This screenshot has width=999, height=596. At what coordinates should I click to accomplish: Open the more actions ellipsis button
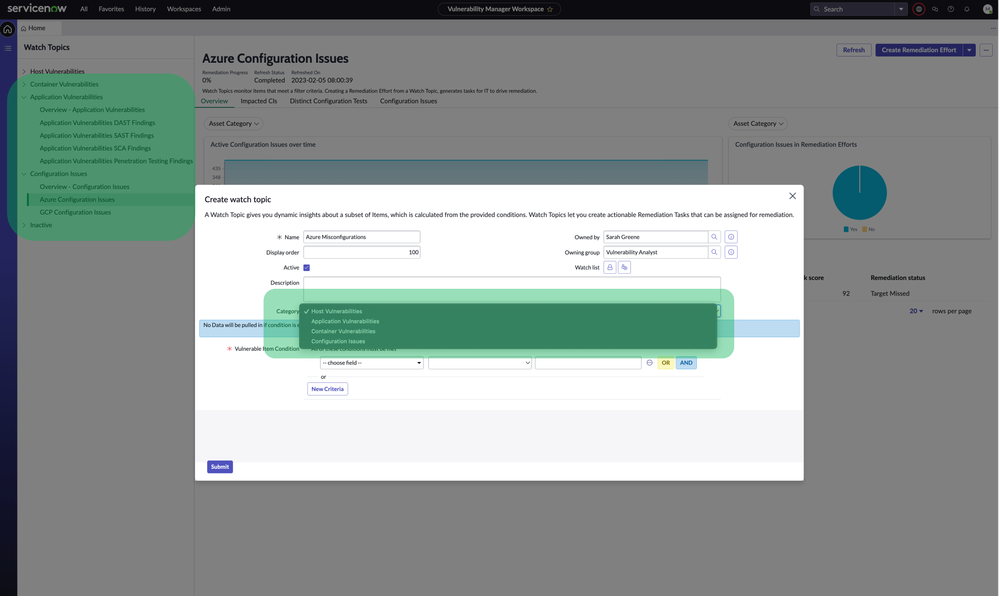986,50
